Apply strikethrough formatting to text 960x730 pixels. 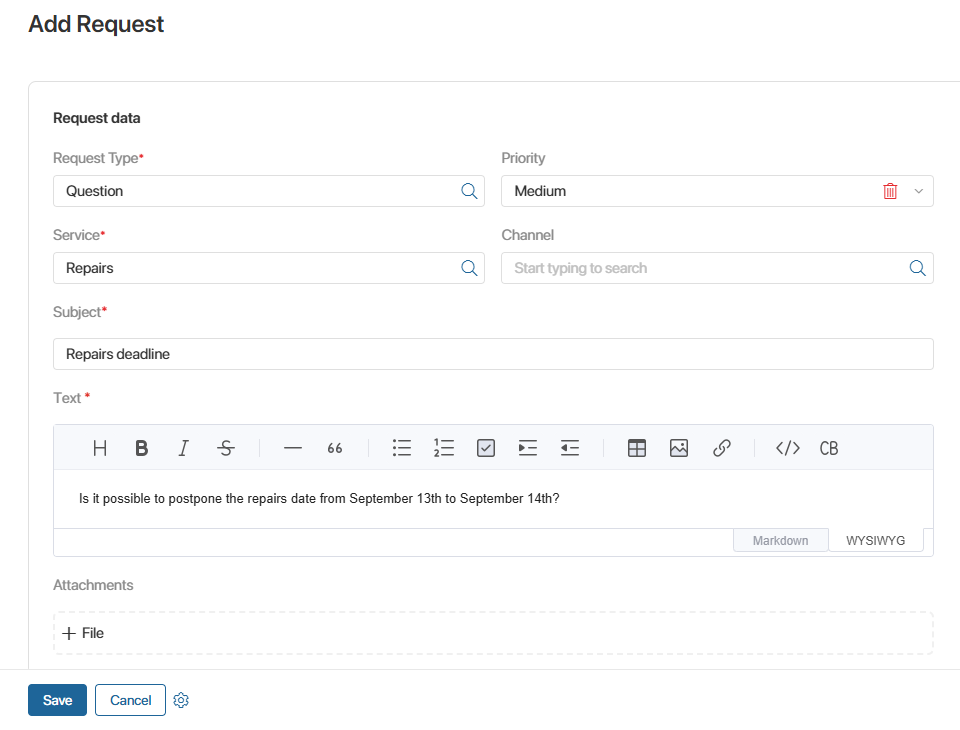pos(226,448)
